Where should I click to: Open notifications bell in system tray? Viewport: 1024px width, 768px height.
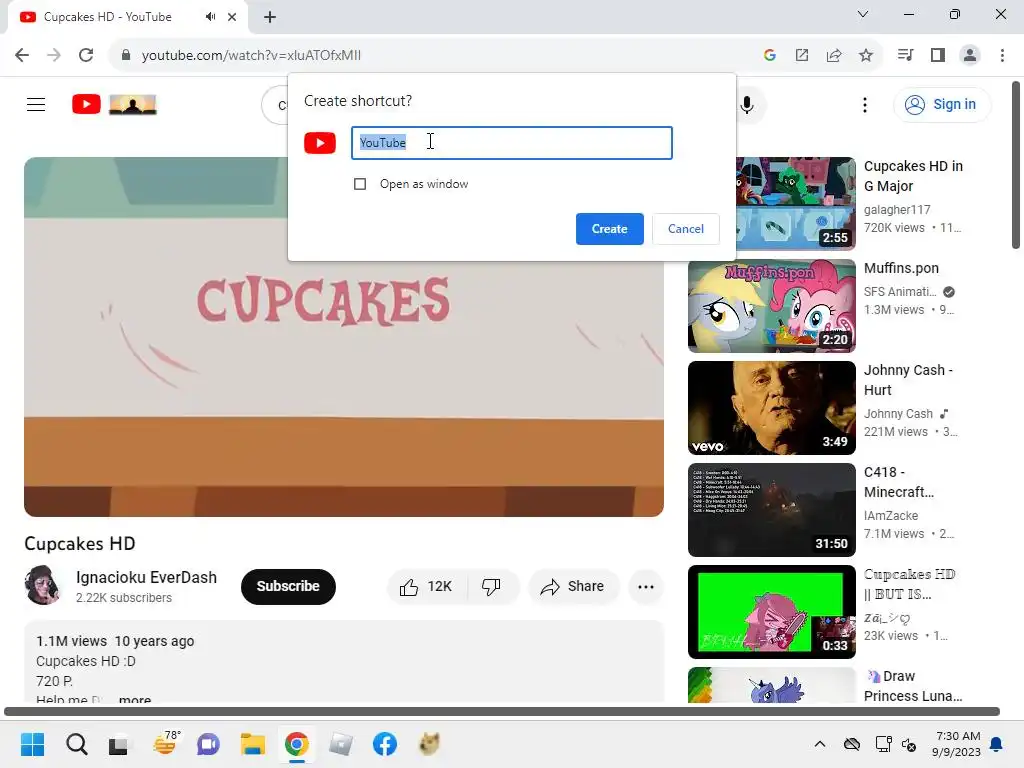click(997, 744)
